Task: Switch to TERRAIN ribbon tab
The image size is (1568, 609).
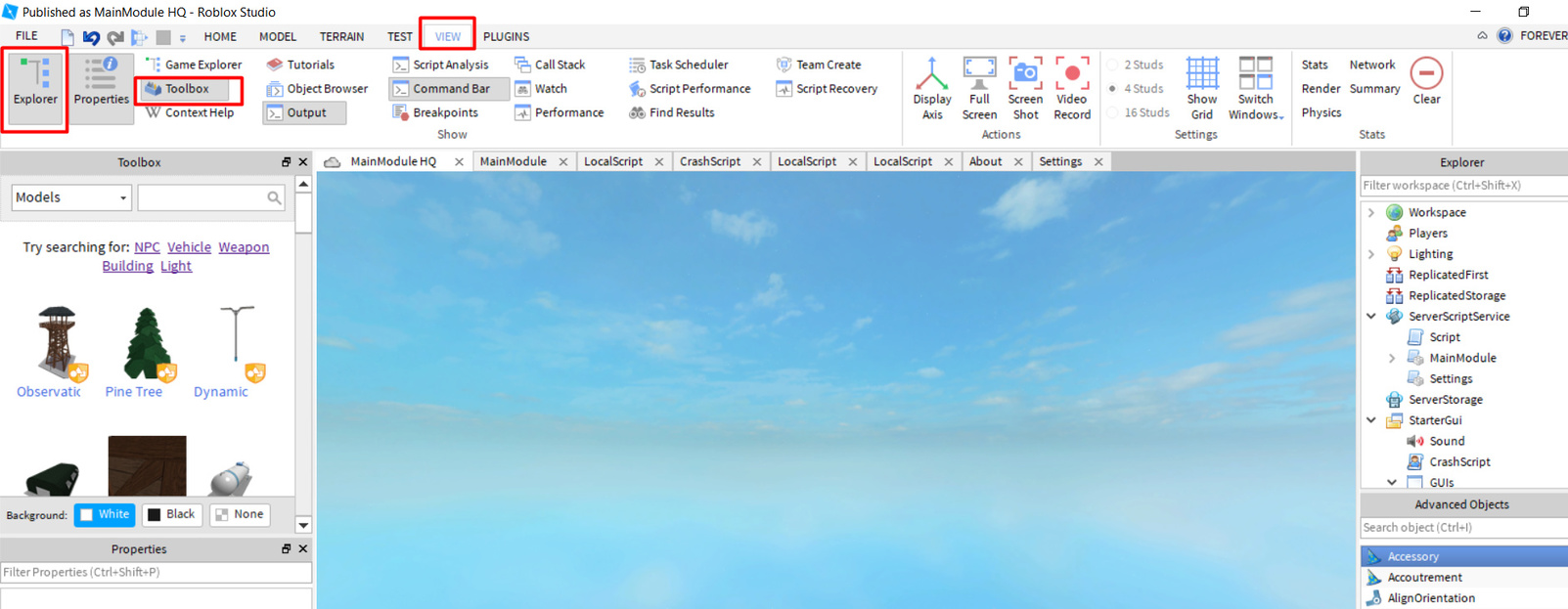Action: (341, 36)
